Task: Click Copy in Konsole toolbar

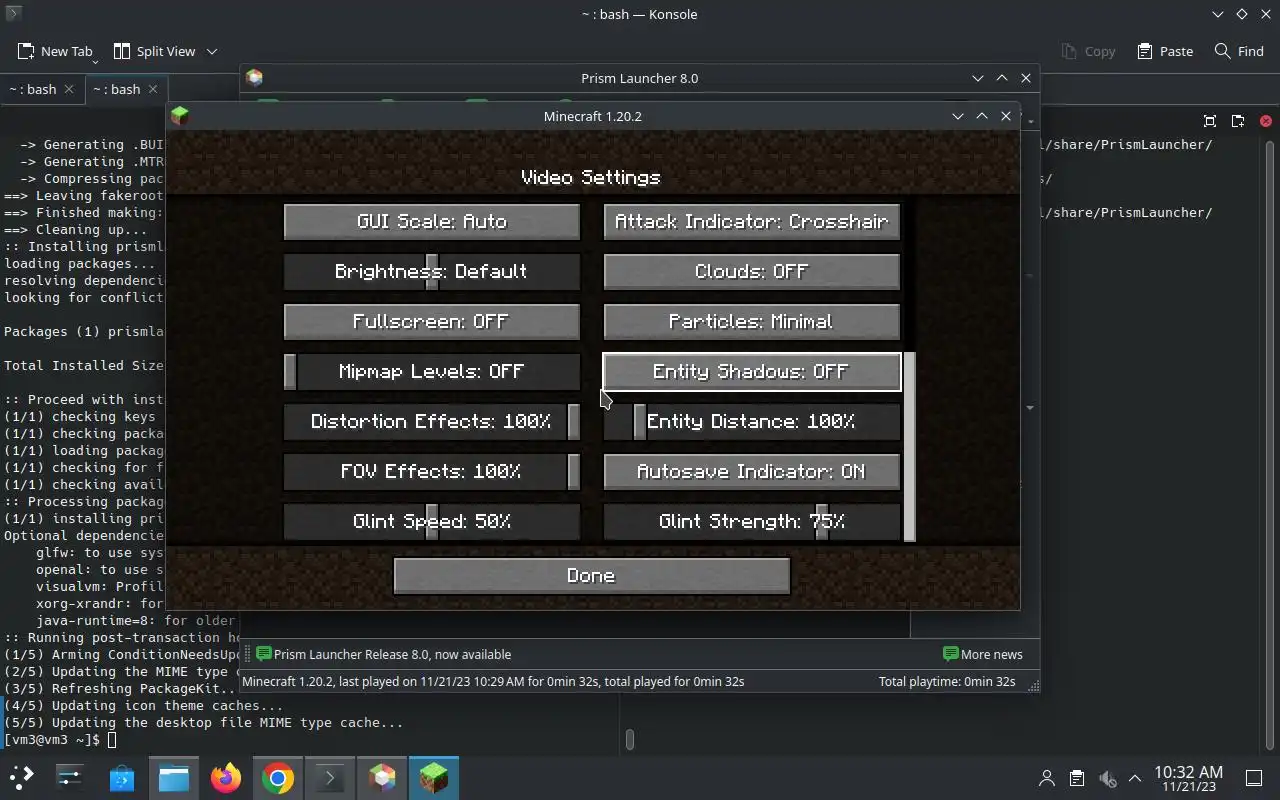Action: point(1088,51)
